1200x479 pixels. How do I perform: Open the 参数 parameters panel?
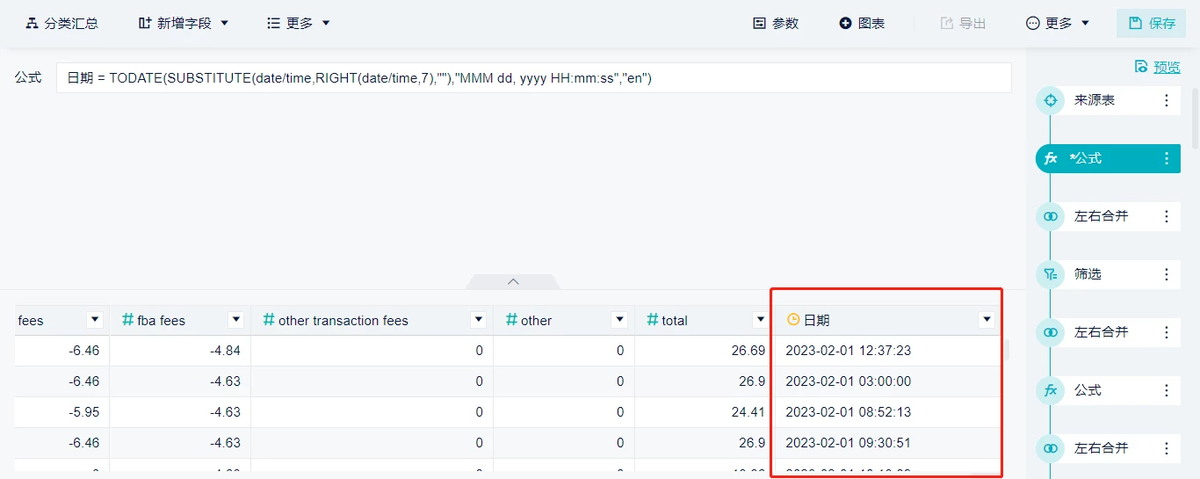coord(776,23)
